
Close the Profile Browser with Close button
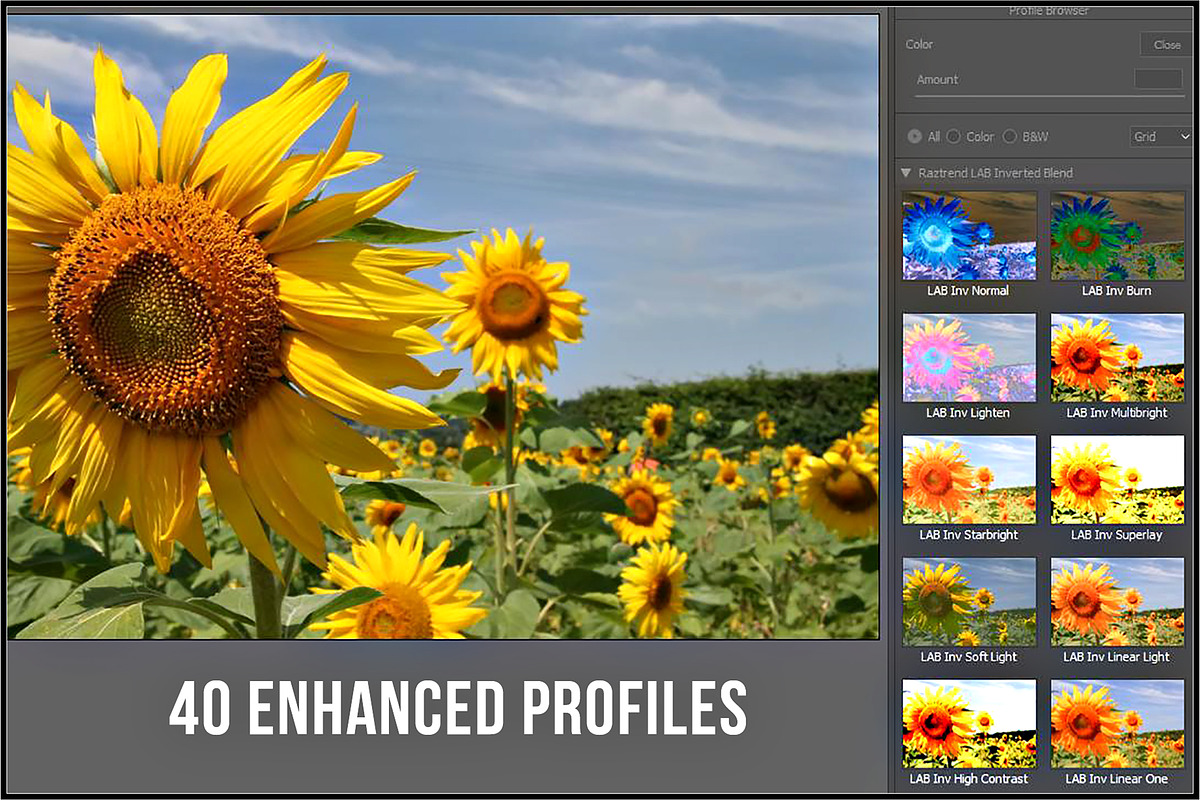pos(1166,44)
